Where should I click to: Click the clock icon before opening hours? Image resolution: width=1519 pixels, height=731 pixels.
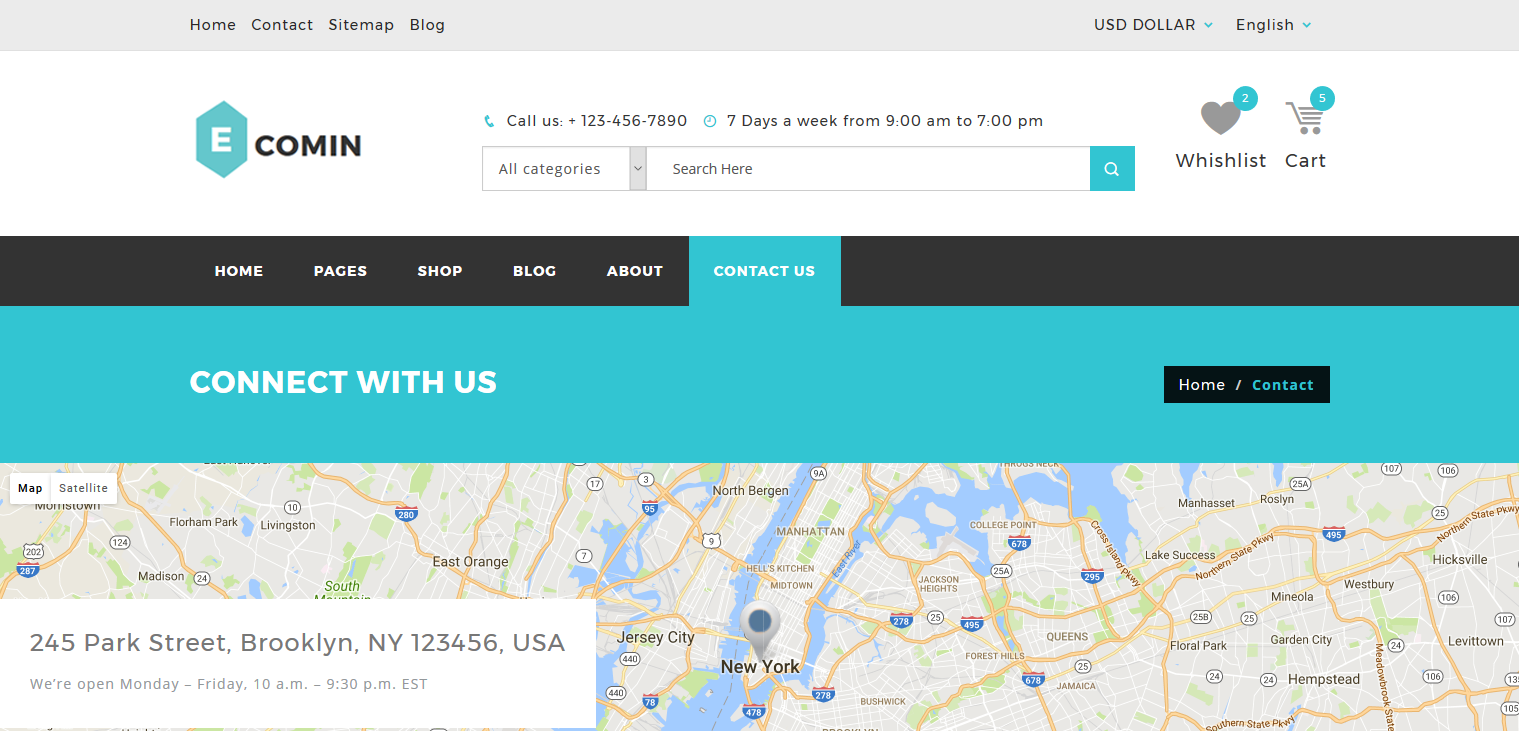[x=710, y=121]
